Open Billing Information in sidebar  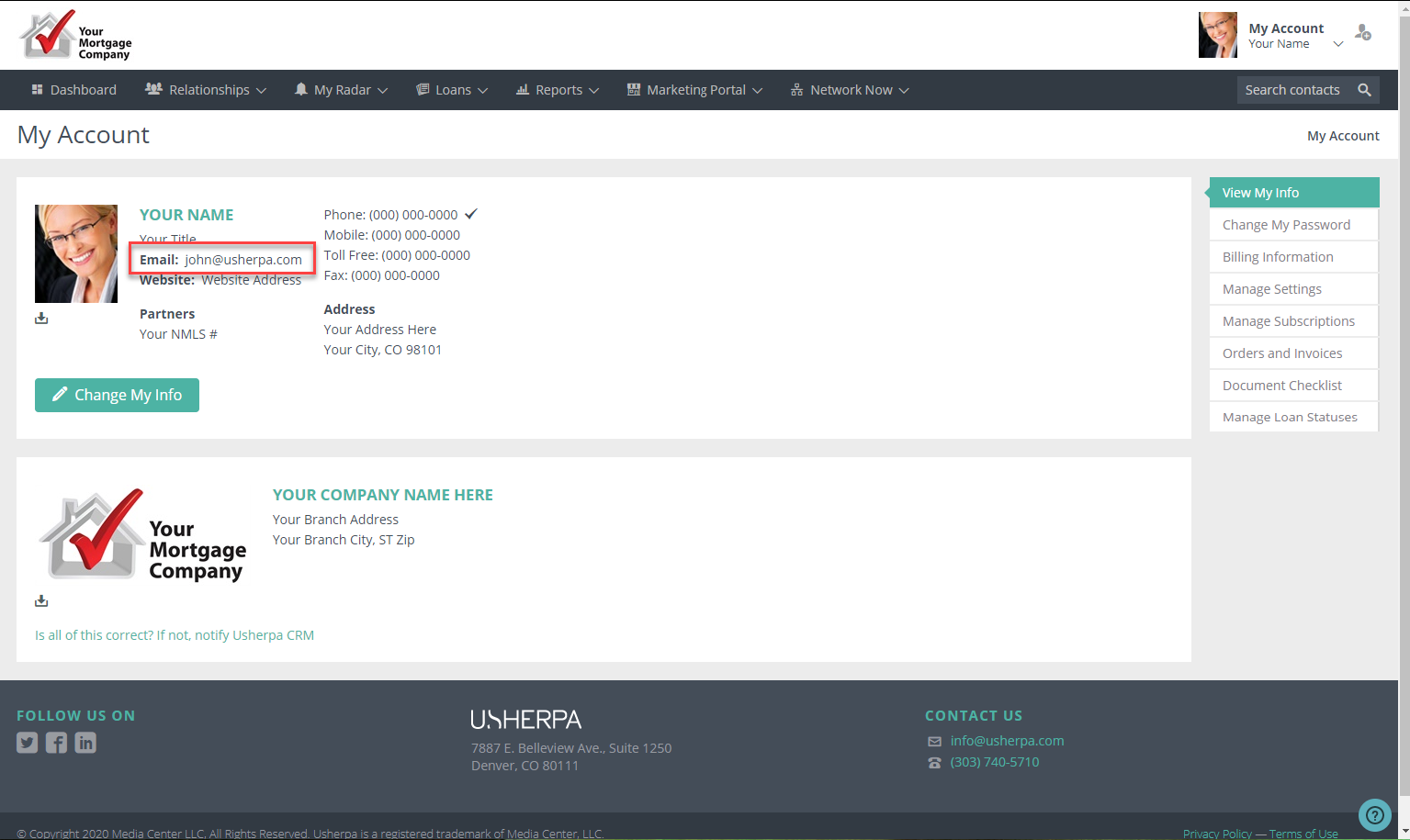(1278, 257)
